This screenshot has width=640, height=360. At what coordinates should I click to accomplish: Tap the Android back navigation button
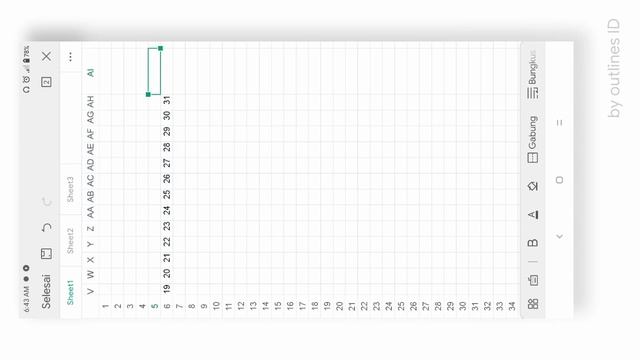click(560, 236)
